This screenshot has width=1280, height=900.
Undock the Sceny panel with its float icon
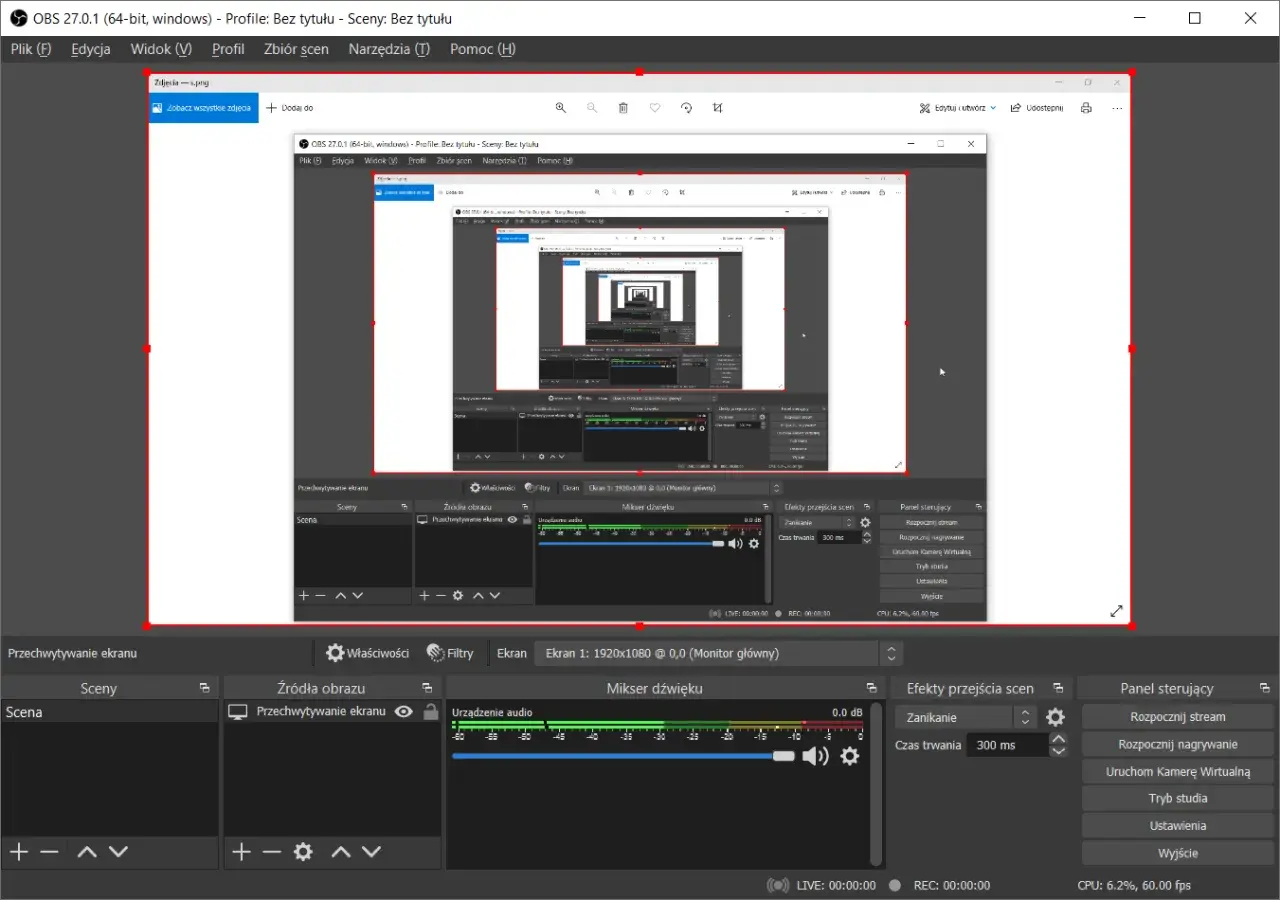tap(204, 688)
